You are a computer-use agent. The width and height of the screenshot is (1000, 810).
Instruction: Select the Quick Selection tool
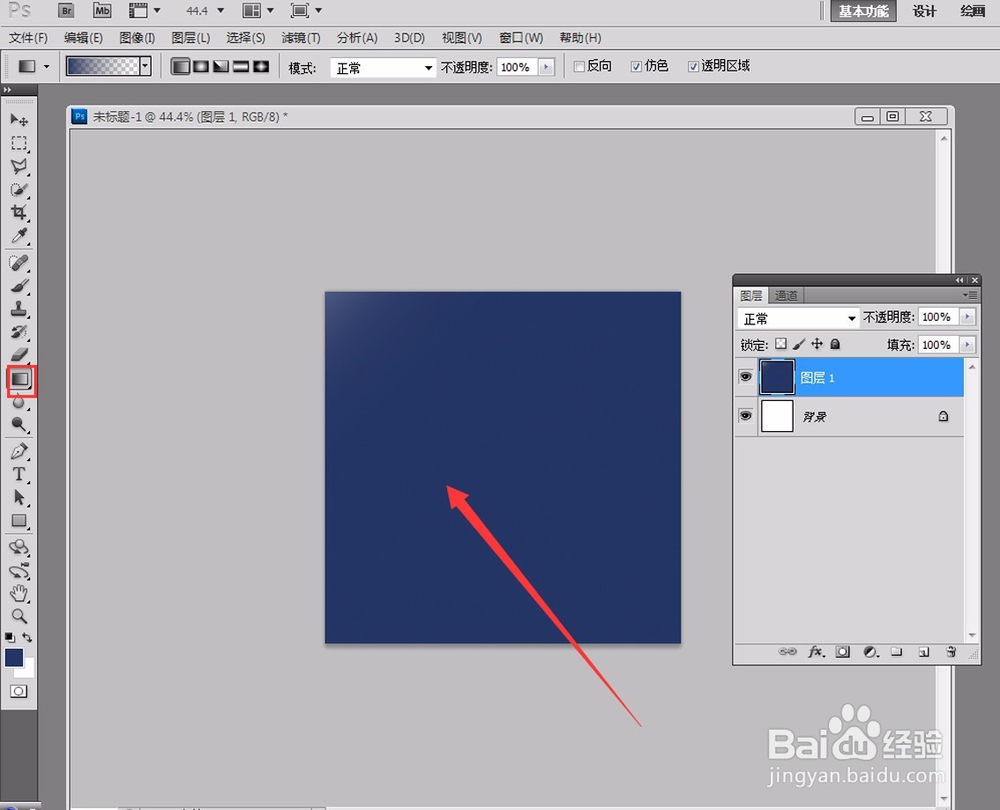19,189
